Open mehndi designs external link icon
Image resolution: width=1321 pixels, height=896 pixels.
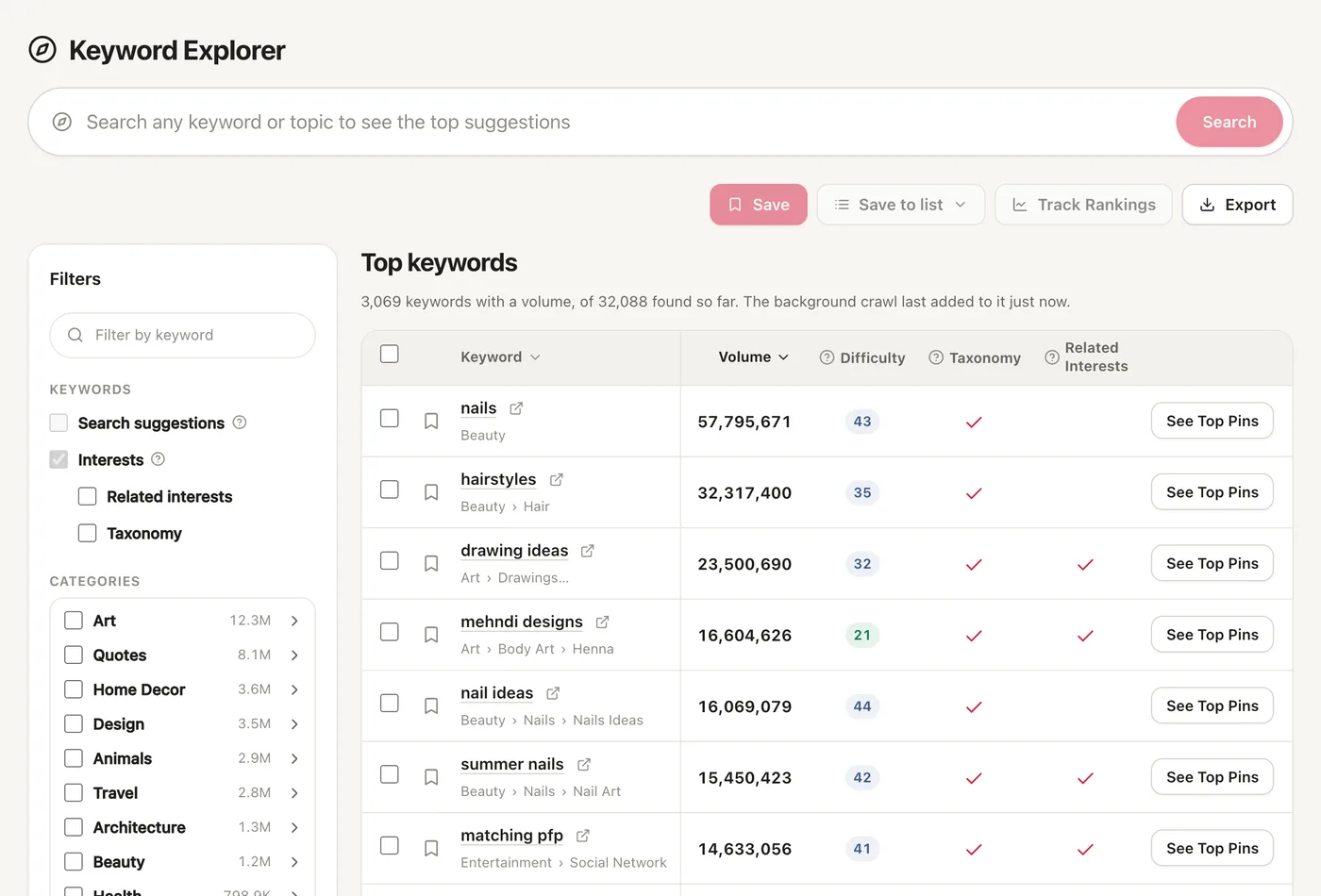click(x=602, y=622)
